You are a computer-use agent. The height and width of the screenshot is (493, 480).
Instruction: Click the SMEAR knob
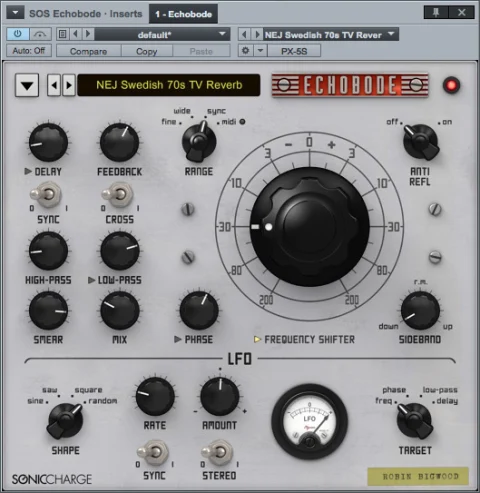pyautogui.click(x=48, y=311)
